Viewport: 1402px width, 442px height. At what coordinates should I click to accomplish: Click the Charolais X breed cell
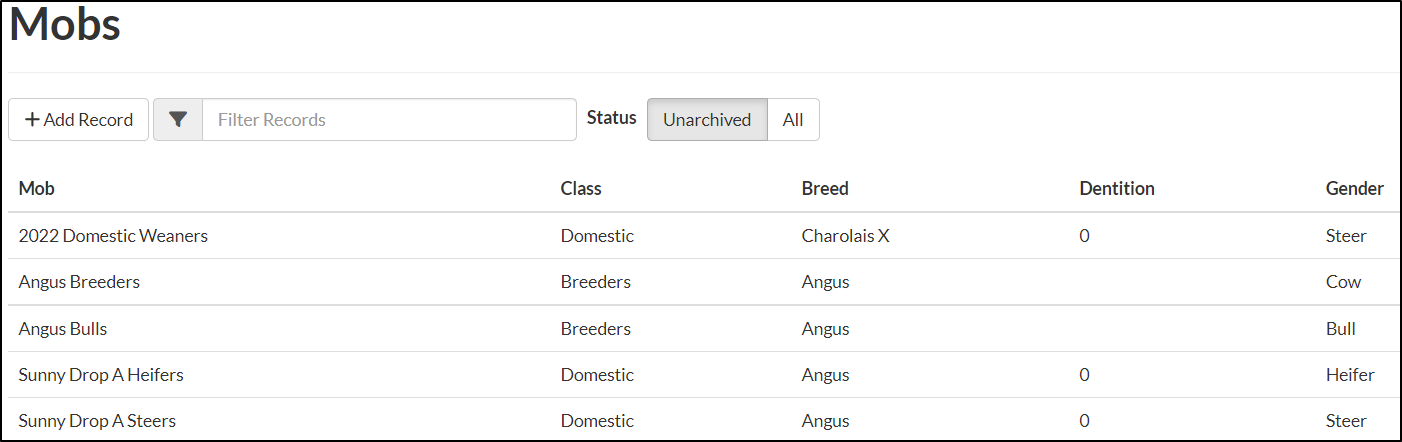[x=845, y=236]
